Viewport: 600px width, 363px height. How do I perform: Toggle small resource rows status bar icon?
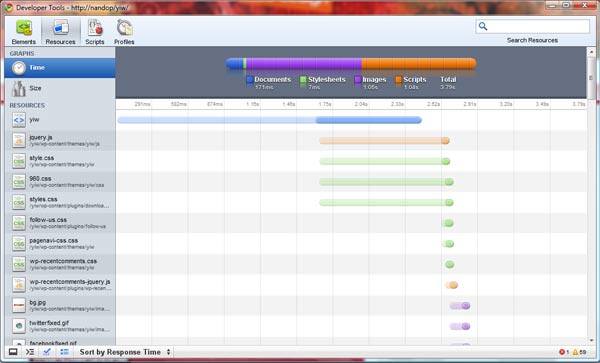[64, 352]
